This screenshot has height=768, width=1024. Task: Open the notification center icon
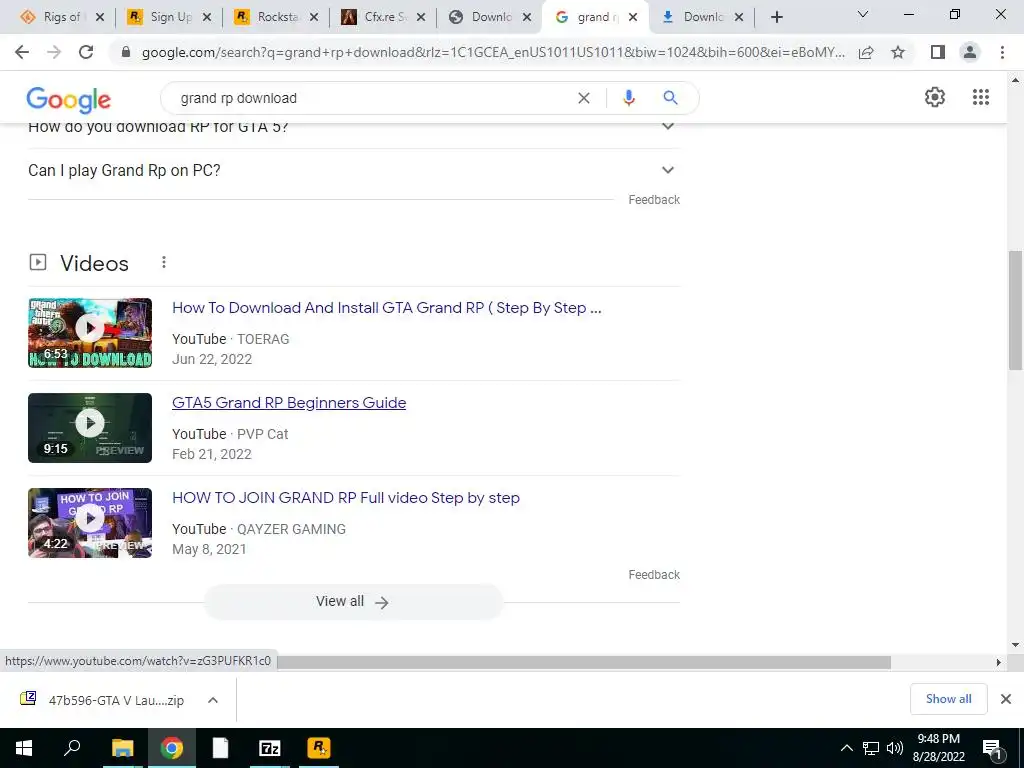click(x=993, y=750)
